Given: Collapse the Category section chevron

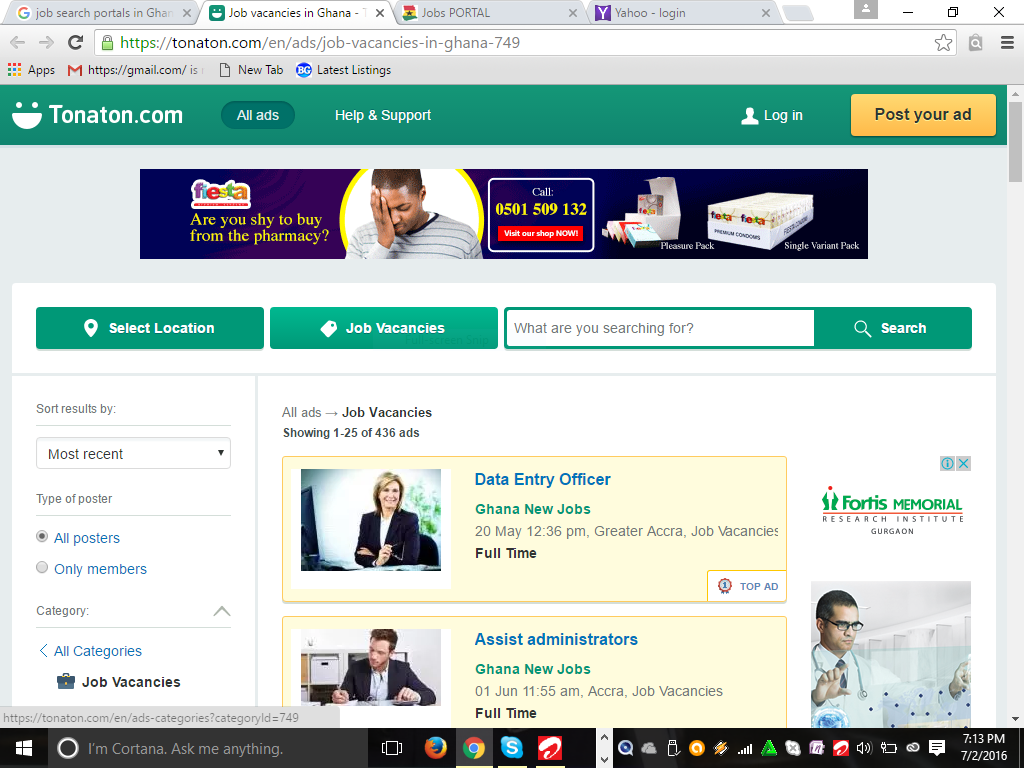Looking at the screenshot, I should click(x=222, y=611).
